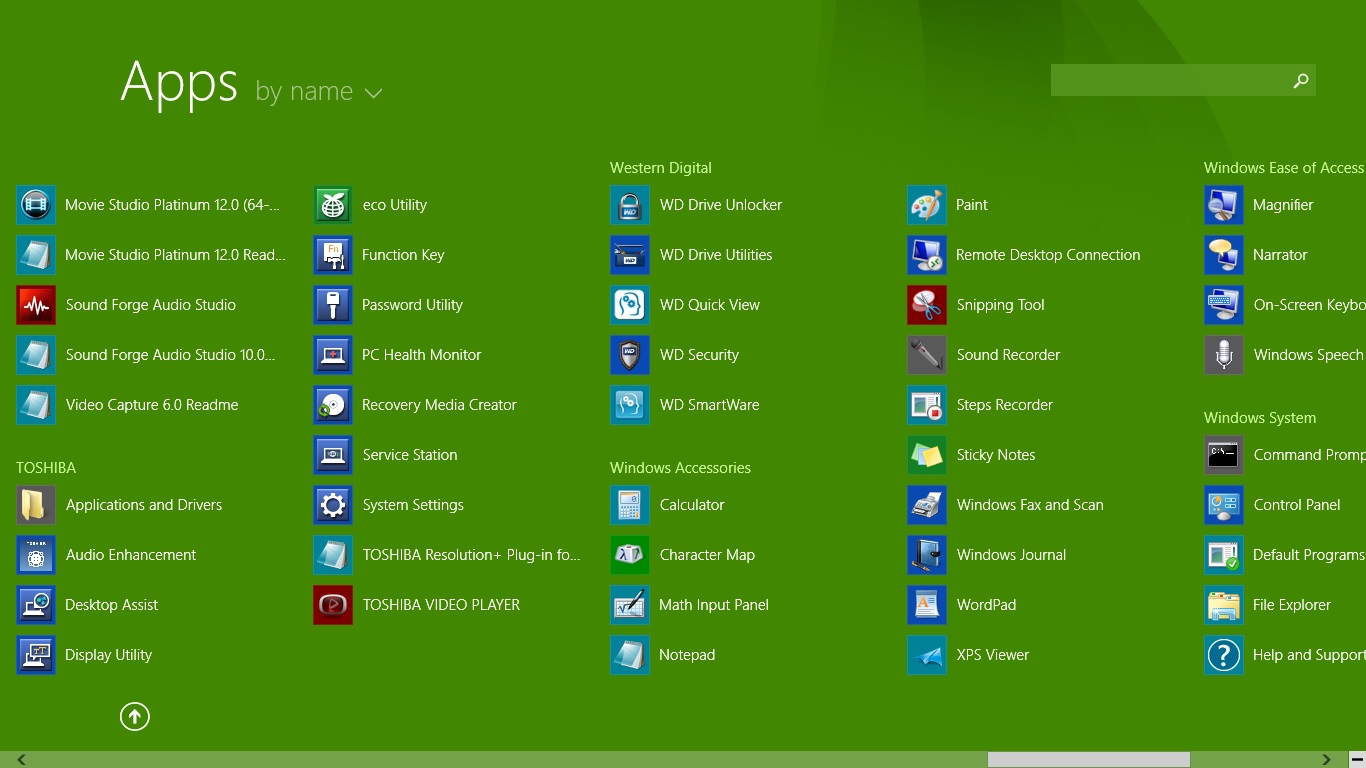Launch the PC Health Monitor icon
The width and height of the screenshot is (1366, 768).
333,355
